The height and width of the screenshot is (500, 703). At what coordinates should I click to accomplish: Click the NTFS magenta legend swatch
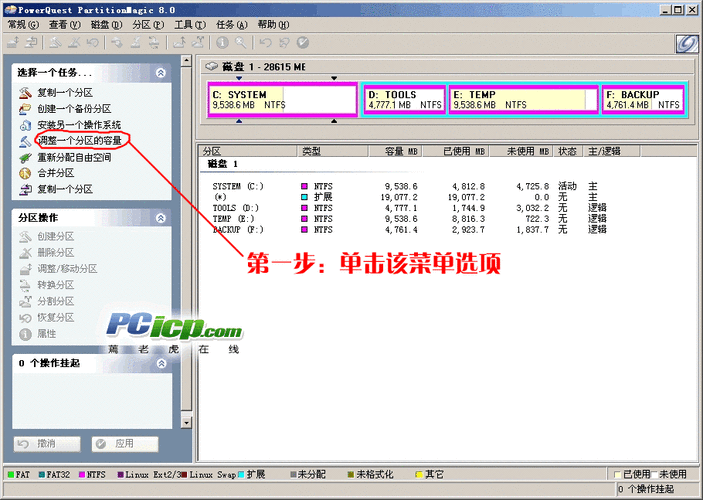pos(82,474)
